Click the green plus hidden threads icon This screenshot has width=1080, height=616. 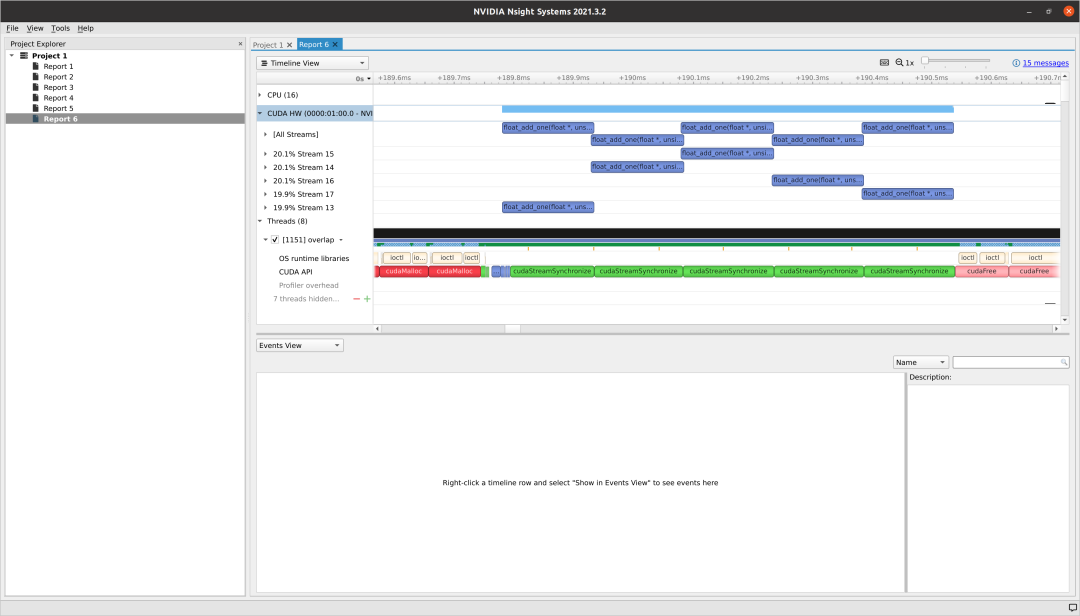coord(367,299)
